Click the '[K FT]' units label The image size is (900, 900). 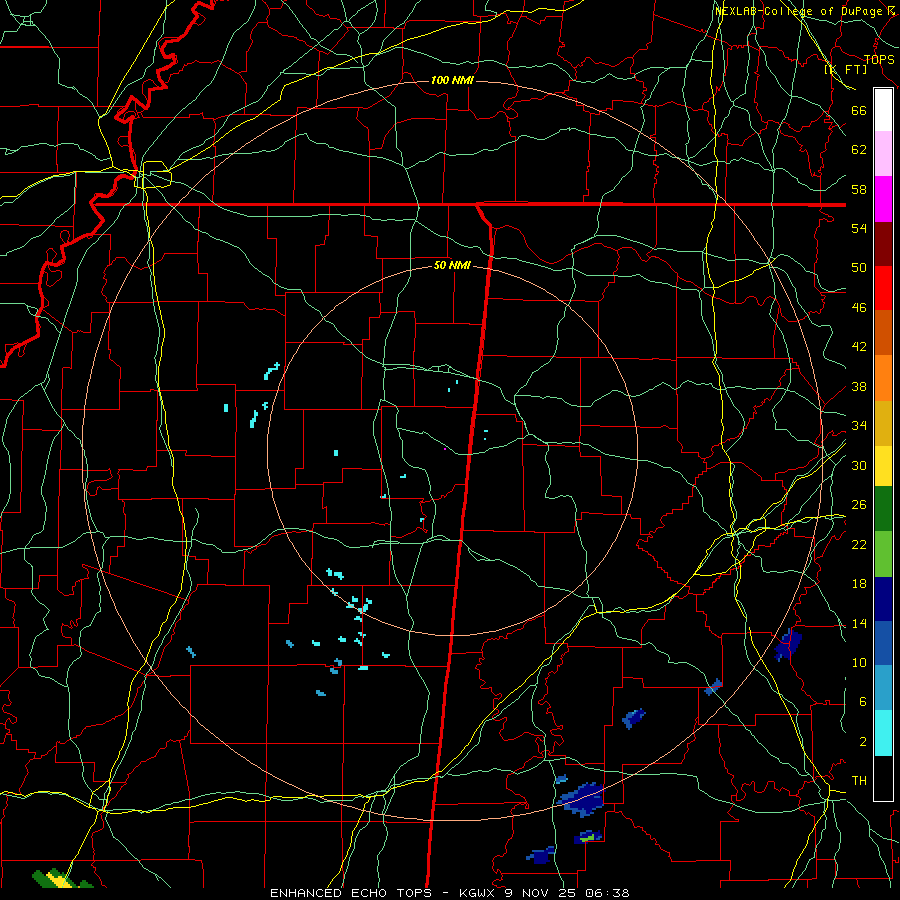pos(845,69)
